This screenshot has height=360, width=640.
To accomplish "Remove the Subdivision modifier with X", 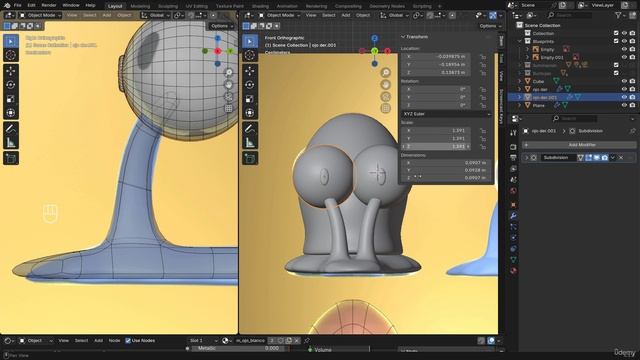I will pyautogui.click(x=621, y=158).
